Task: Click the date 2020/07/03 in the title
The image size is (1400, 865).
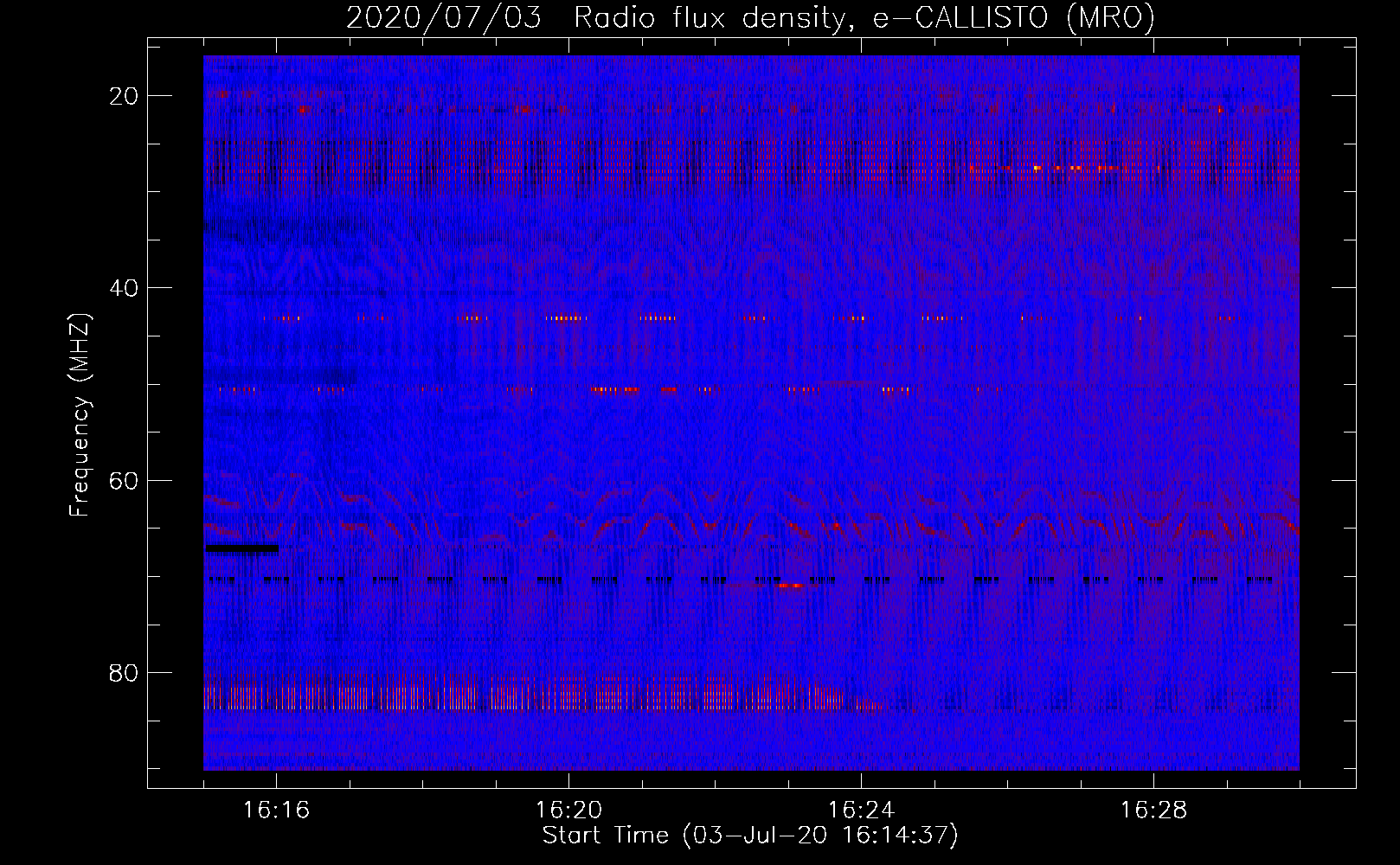Action: (x=444, y=17)
